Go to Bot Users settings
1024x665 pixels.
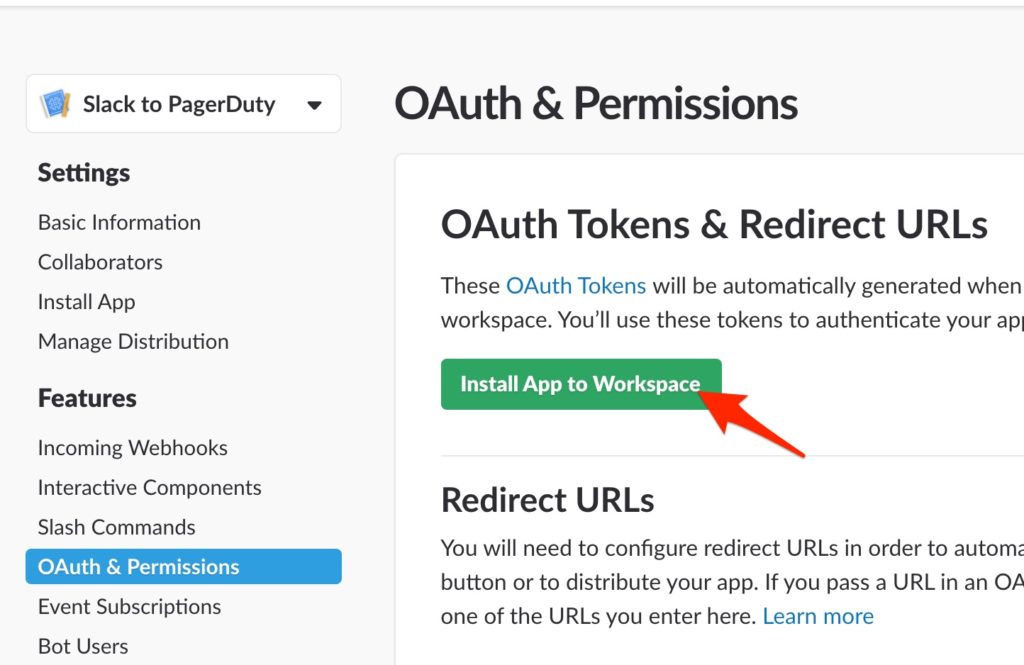(83, 646)
